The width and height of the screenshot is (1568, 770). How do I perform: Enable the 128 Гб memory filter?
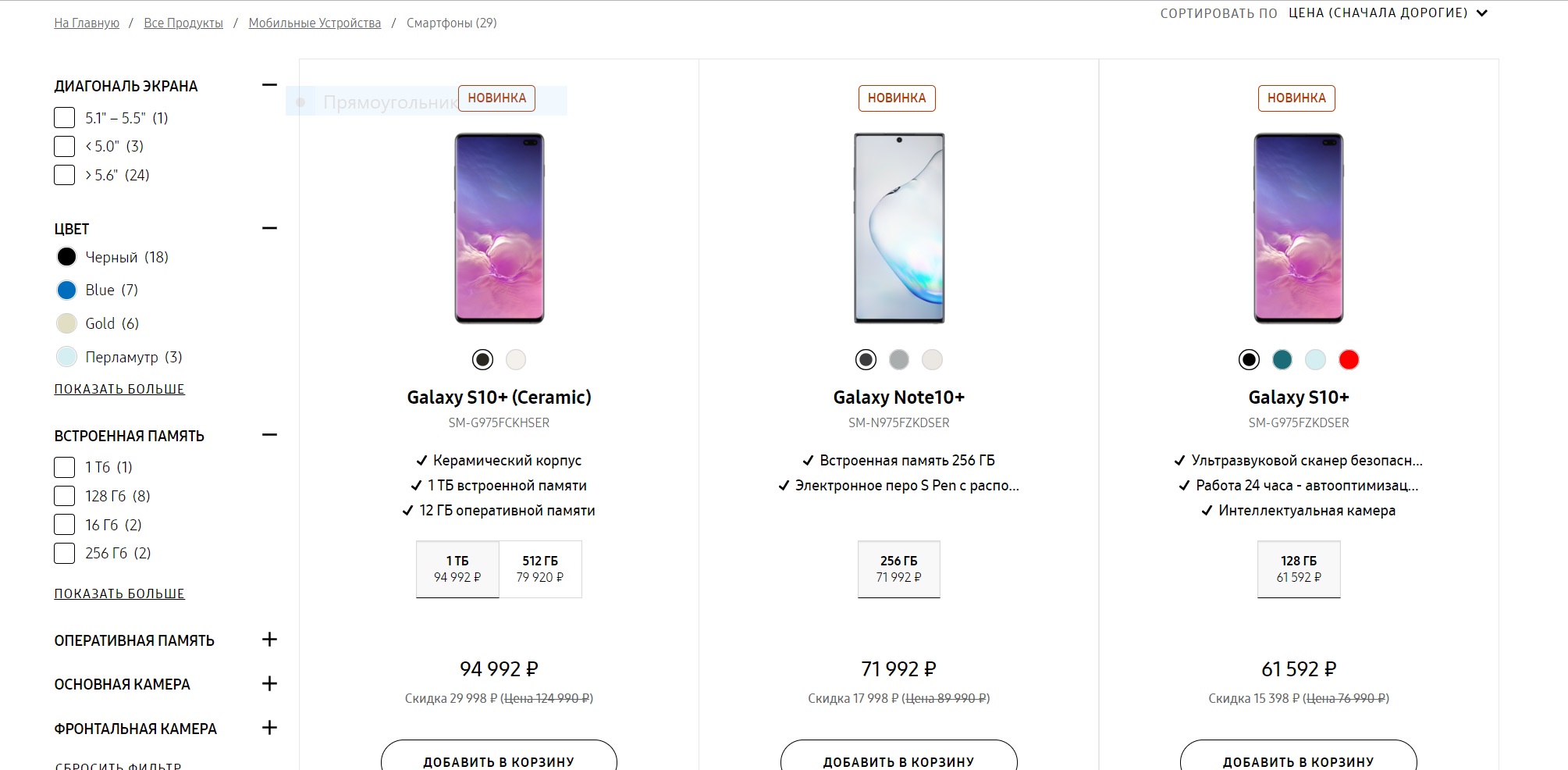65,496
